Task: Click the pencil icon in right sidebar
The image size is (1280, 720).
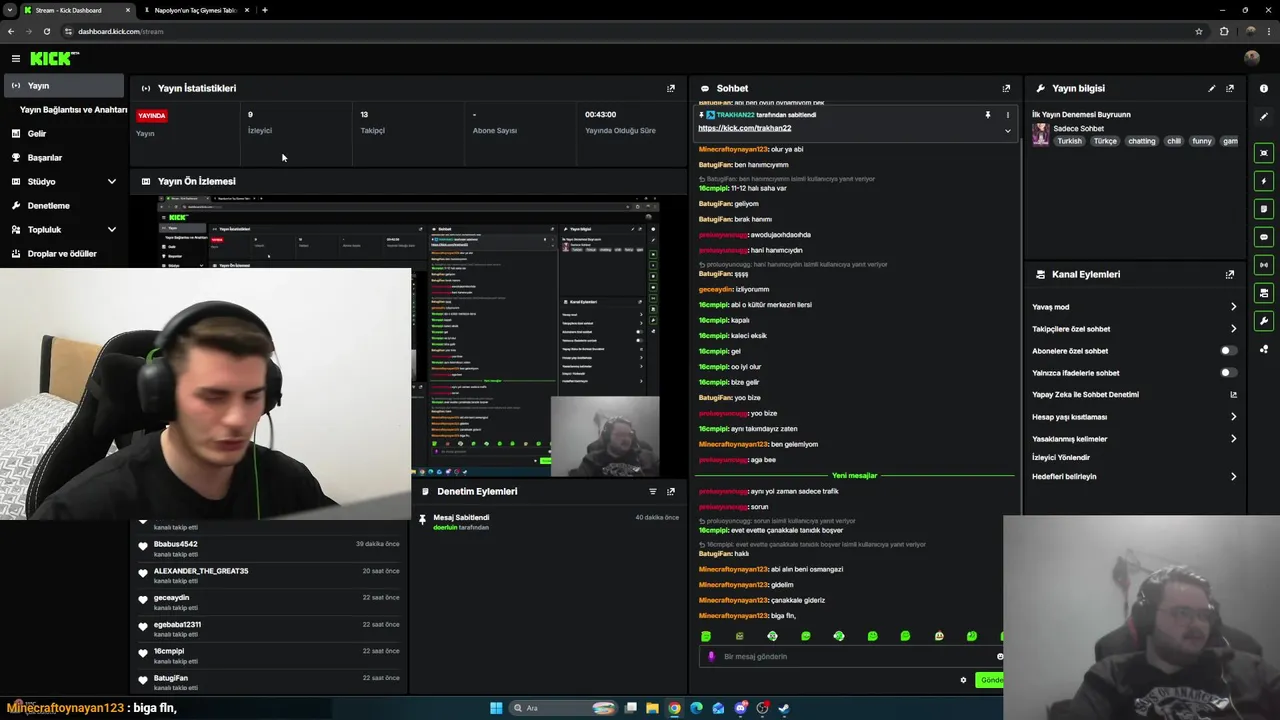Action: pos(1264,117)
